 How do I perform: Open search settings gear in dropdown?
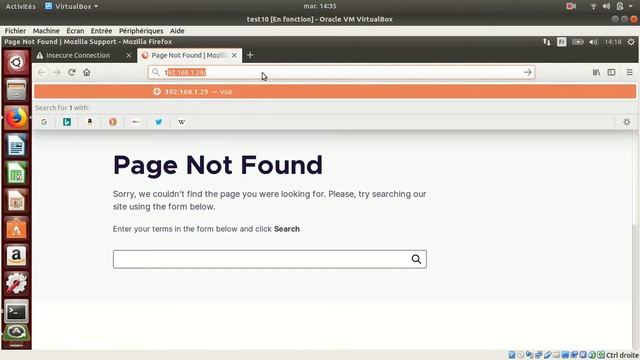point(627,122)
